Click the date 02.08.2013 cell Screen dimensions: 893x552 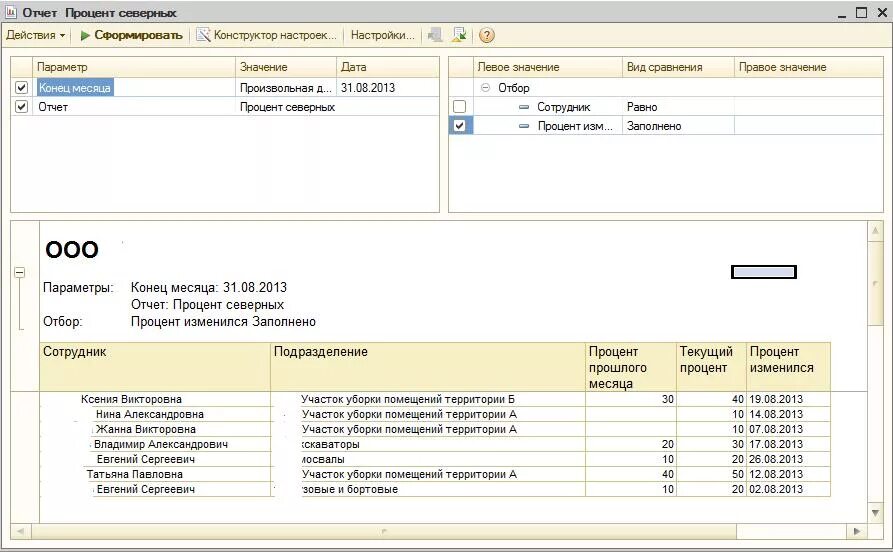(x=788, y=489)
